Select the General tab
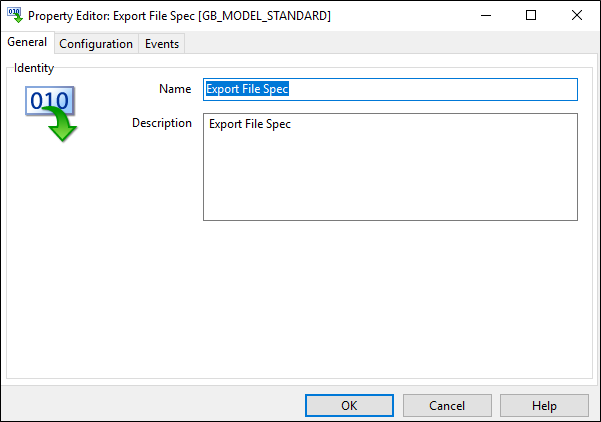The height and width of the screenshot is (422, 601). [27, 42]
